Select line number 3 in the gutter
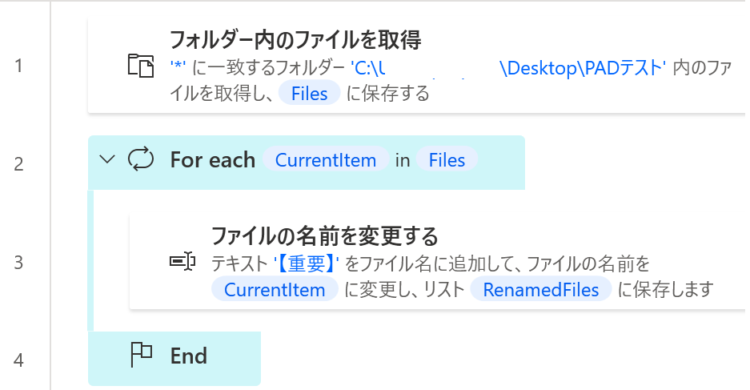The image size is (750, 390). tap(19, 262)
